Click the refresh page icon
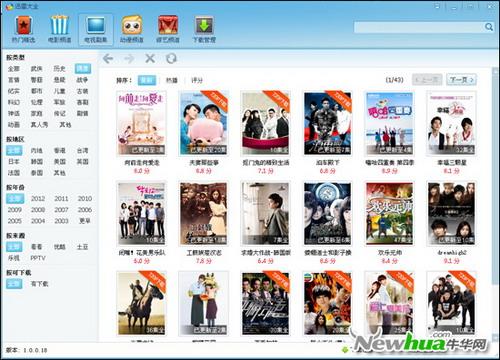The width and height of the screenshot is (500, 360). 171,59
